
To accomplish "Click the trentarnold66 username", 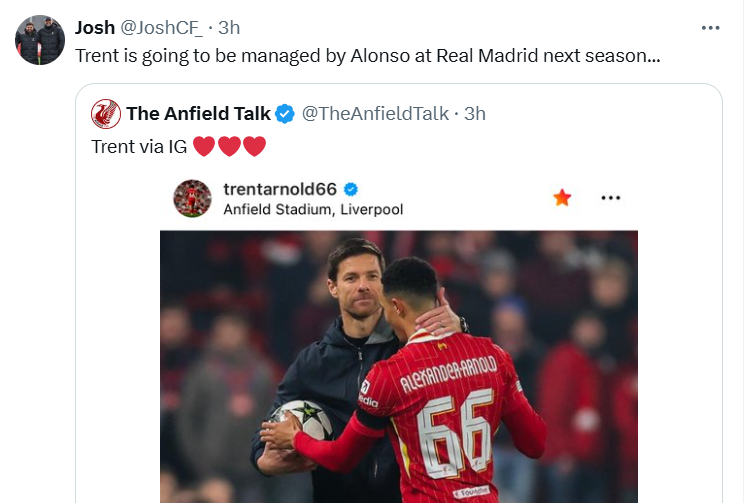I will (281, 189).
